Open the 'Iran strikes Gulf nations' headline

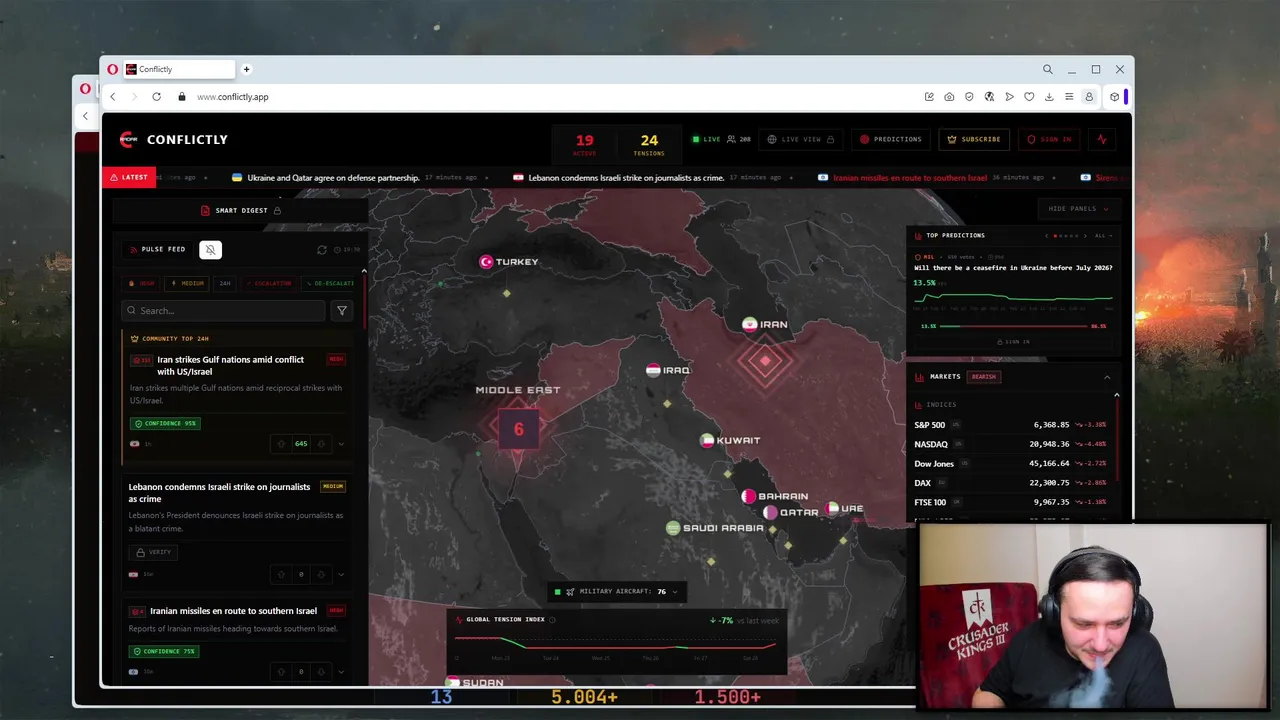point(230,366)
